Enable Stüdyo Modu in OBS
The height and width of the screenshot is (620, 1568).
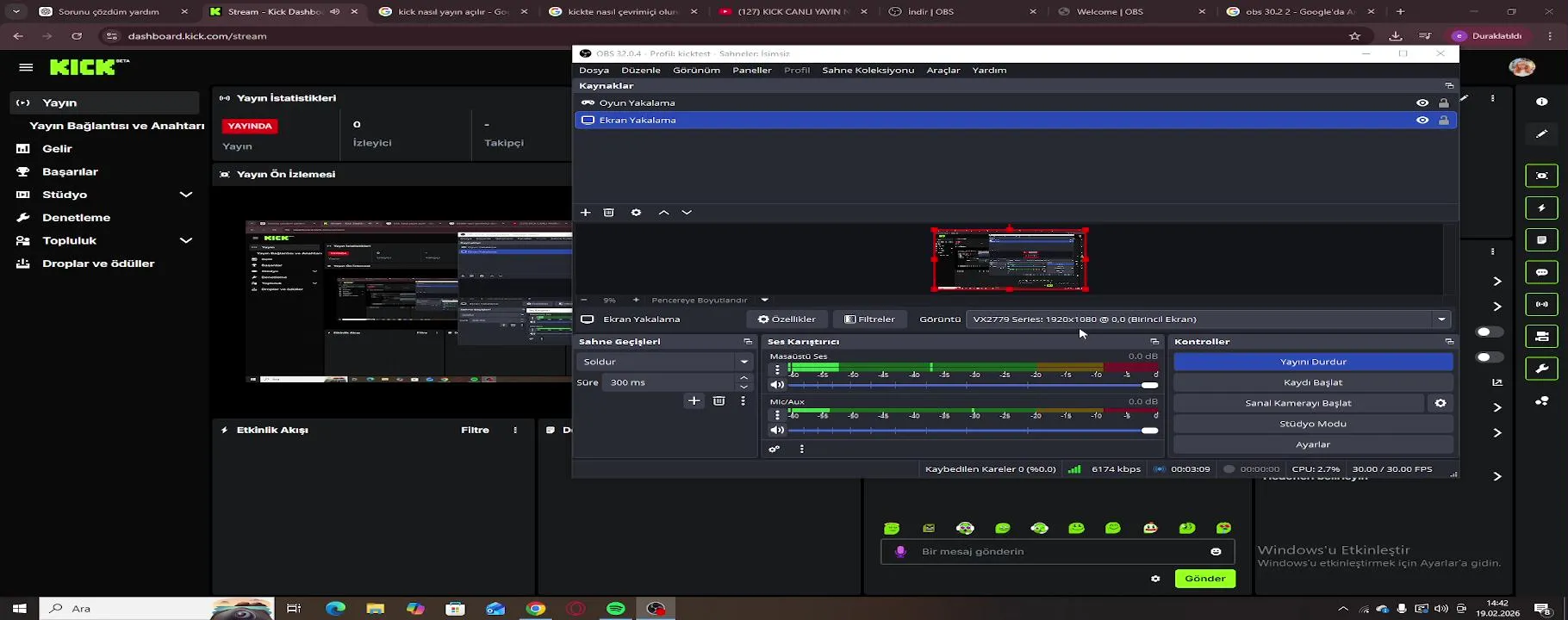tap(1313, 424)
